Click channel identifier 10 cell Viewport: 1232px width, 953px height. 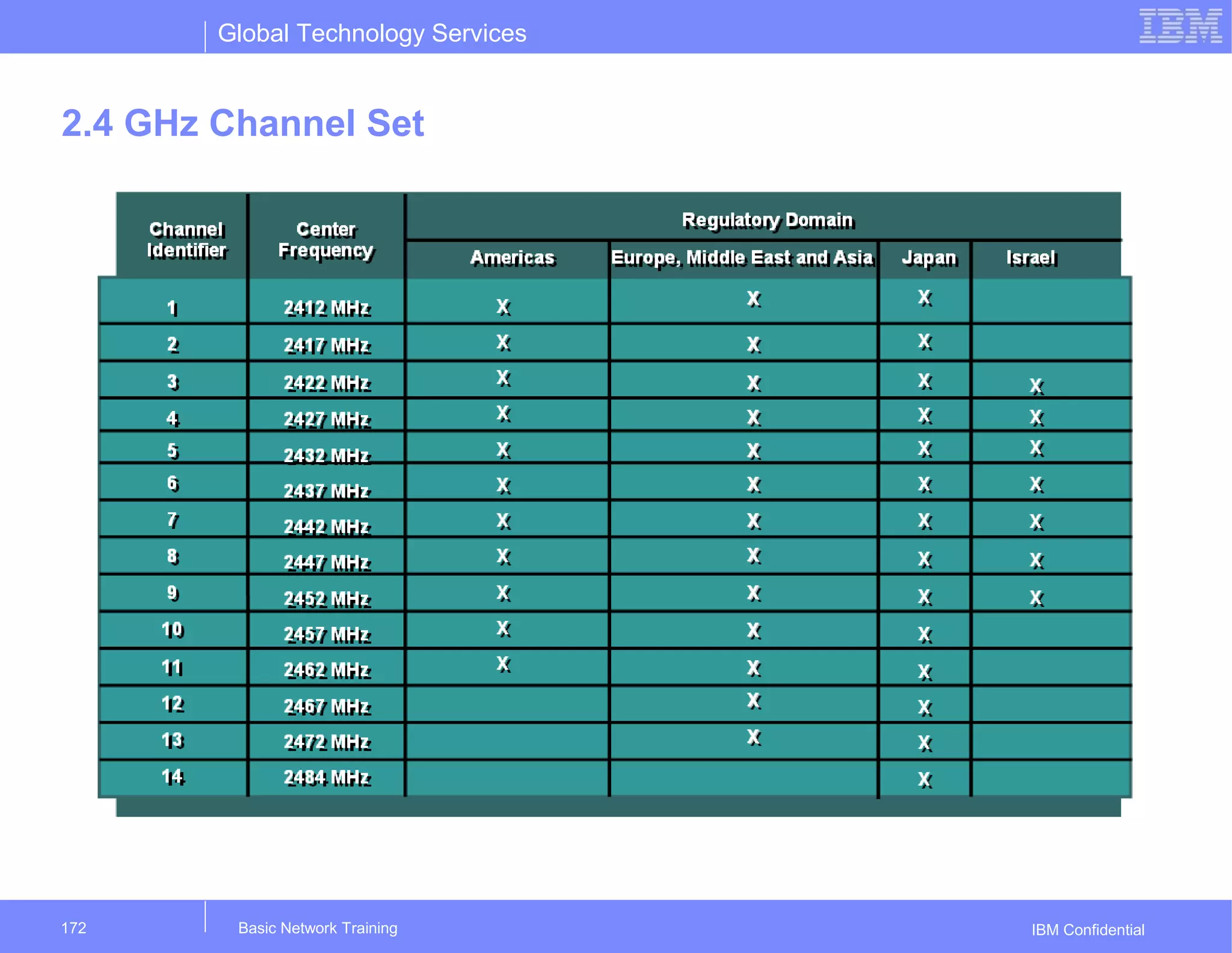coord(173,630)
